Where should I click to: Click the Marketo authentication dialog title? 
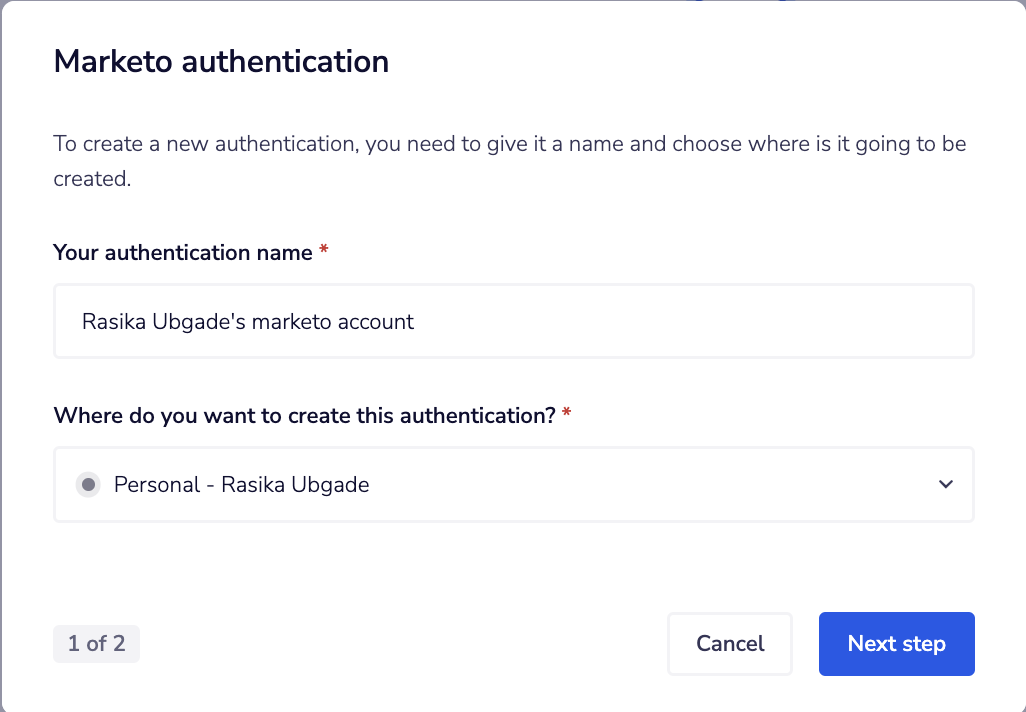[221, 61]
